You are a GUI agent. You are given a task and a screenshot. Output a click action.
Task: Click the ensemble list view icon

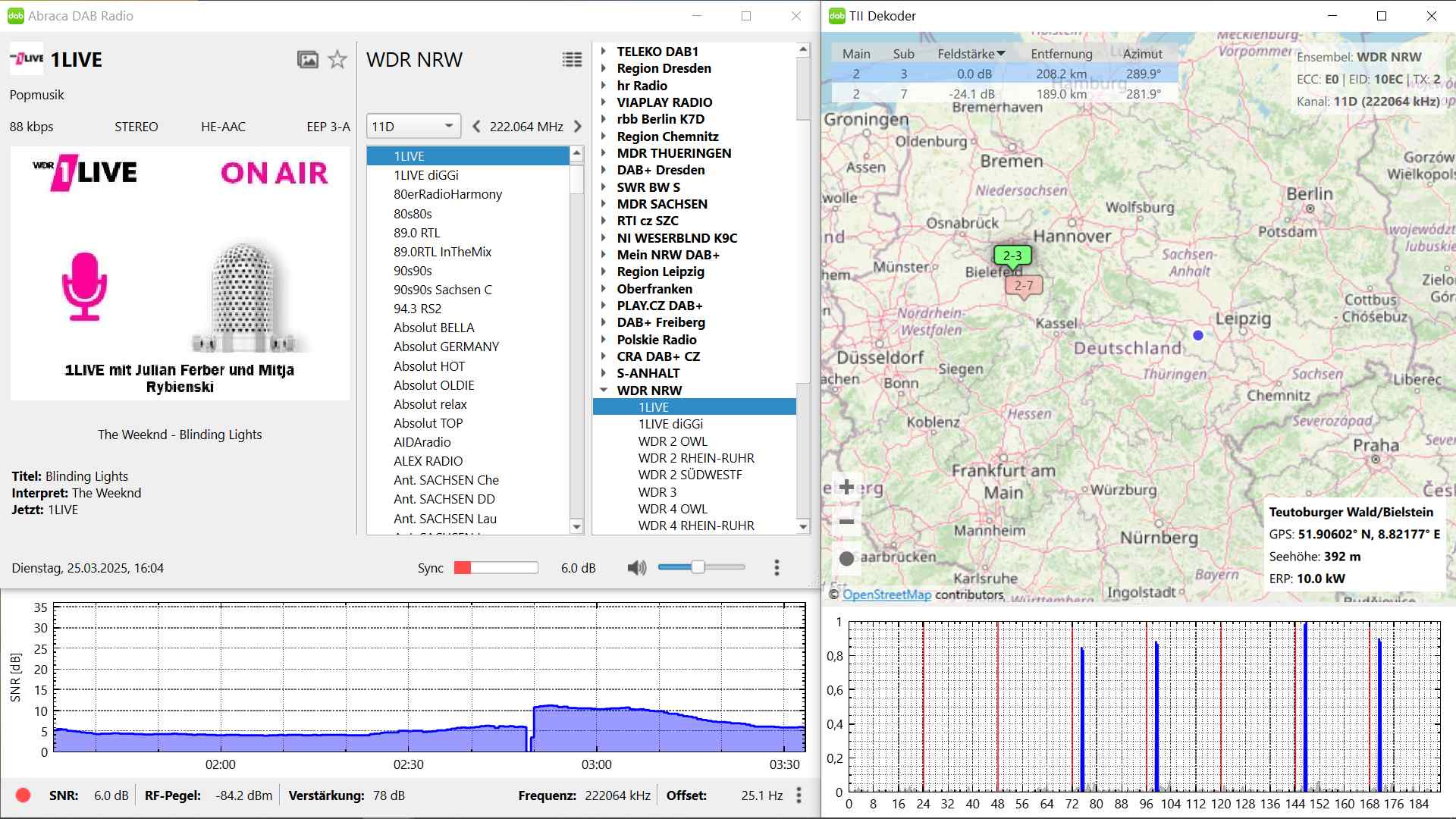pyautogui.click(x=572, y=60)
